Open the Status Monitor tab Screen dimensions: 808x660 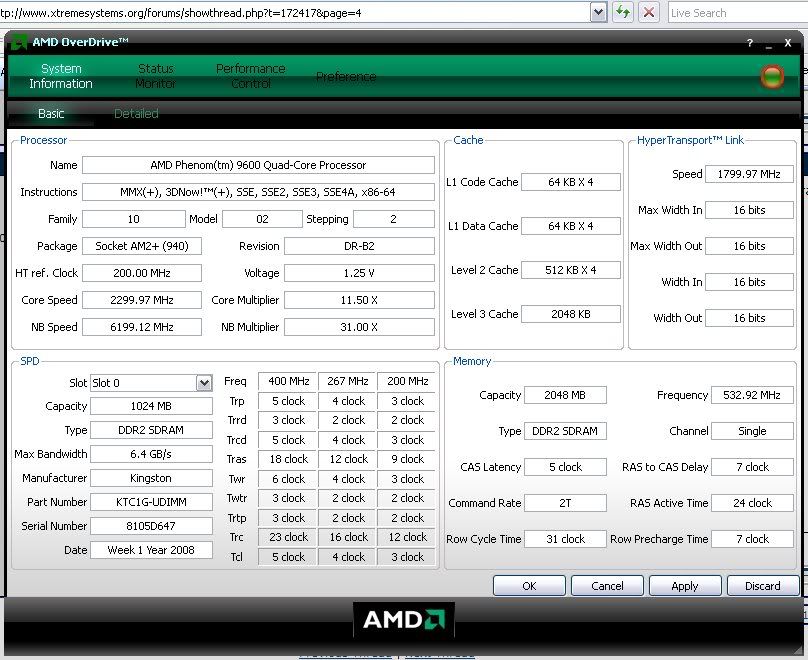tap(156, 76)
